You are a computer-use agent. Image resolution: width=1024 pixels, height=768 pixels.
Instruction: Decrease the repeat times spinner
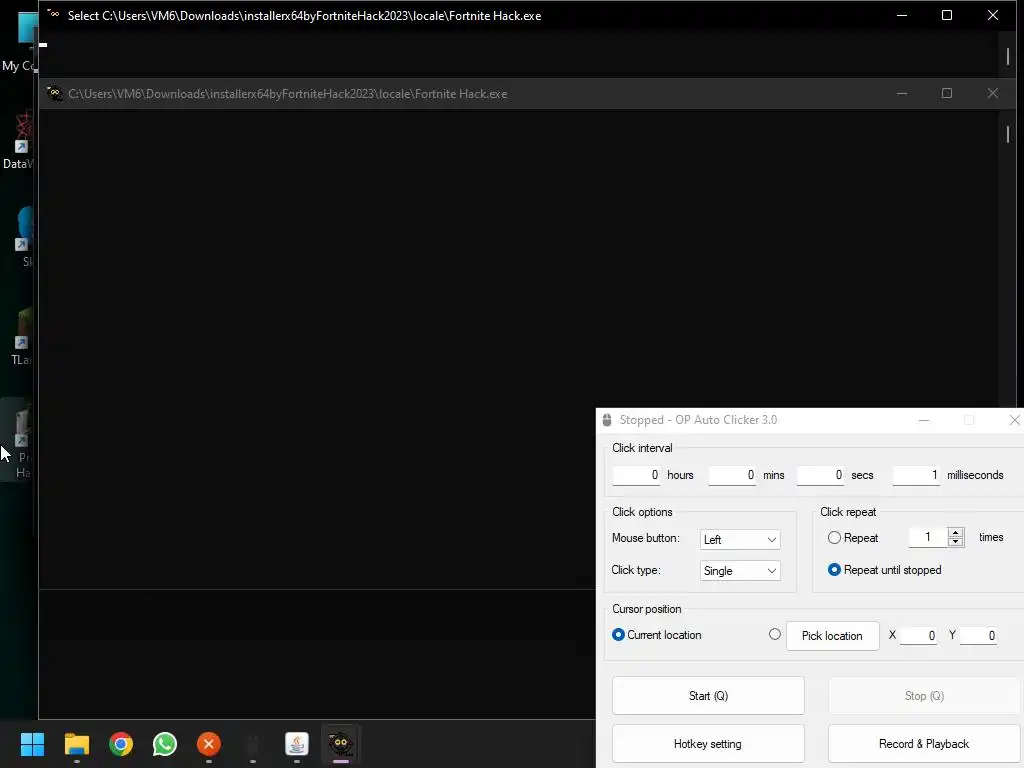[x=955, y=542]
